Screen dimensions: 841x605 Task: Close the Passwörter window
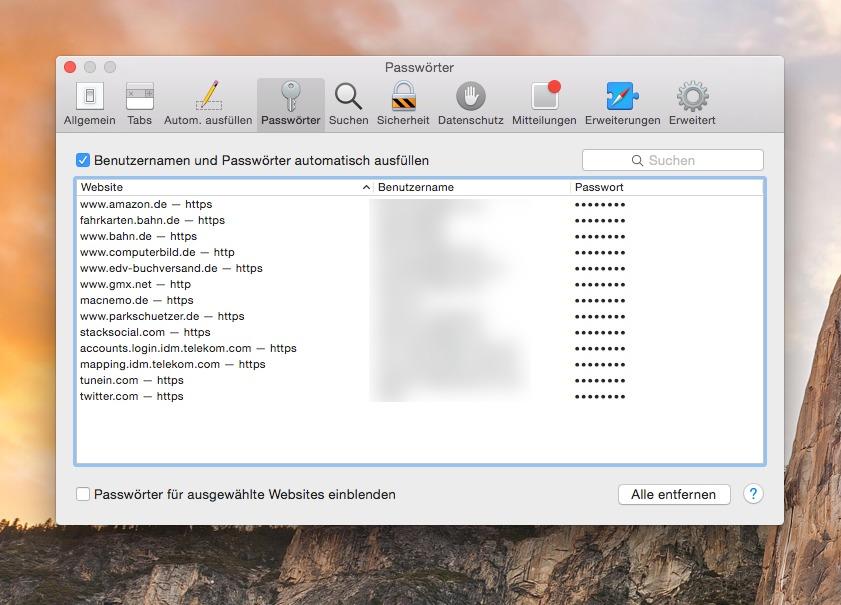70,67
